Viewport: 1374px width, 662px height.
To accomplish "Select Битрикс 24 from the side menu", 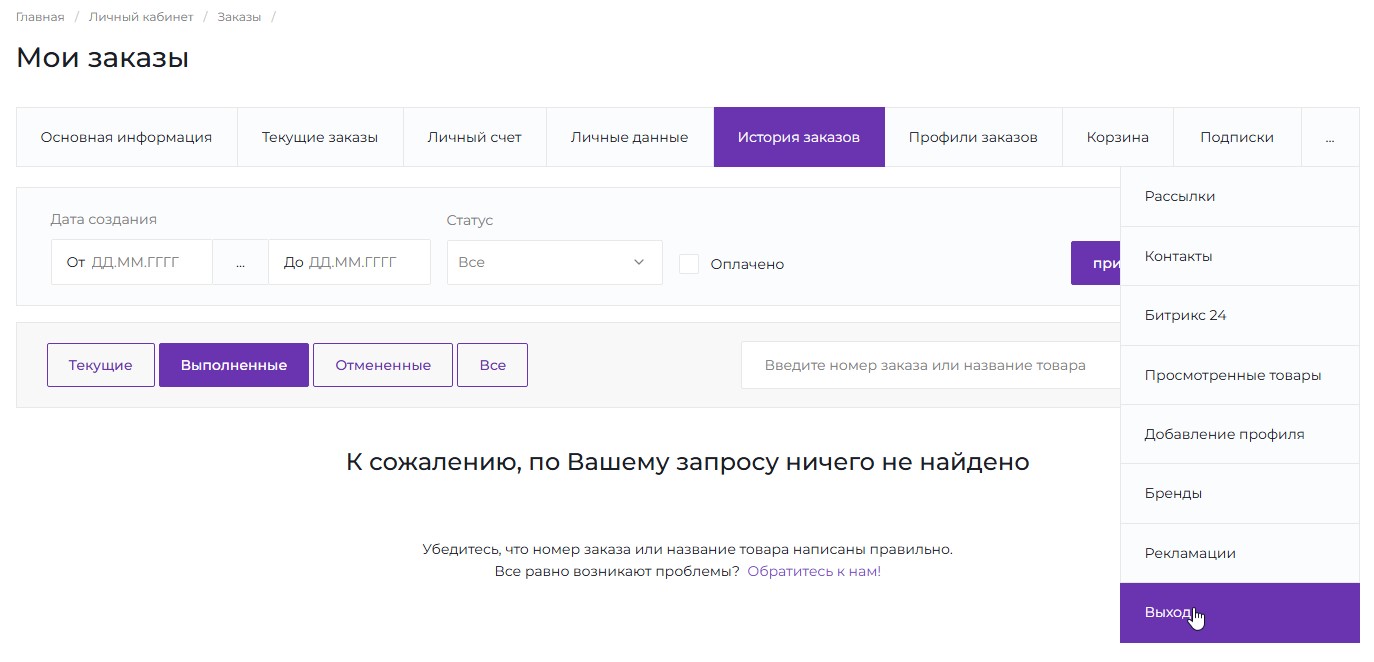I will [x=1185, y=315].
